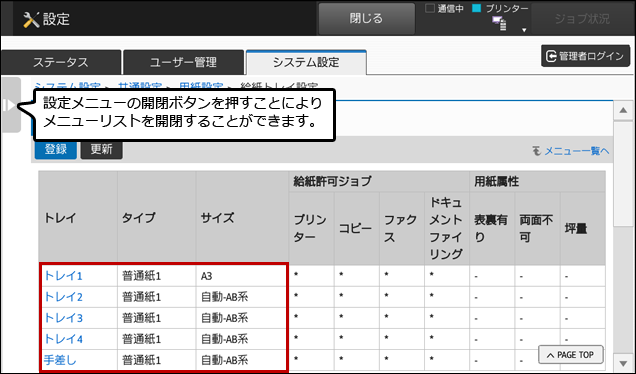Click the 更新 button
The width and height of the screenshot is (636, 374).
(101, 149)
